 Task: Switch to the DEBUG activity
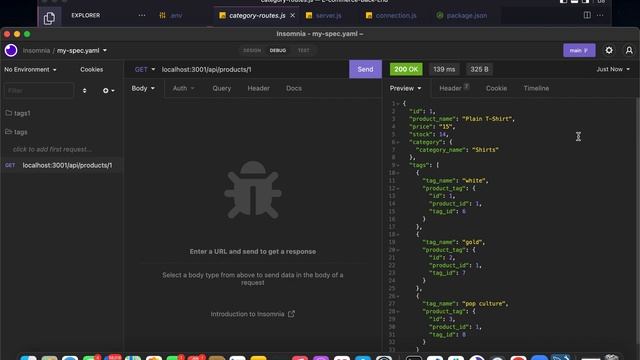(x=278, y=51)
